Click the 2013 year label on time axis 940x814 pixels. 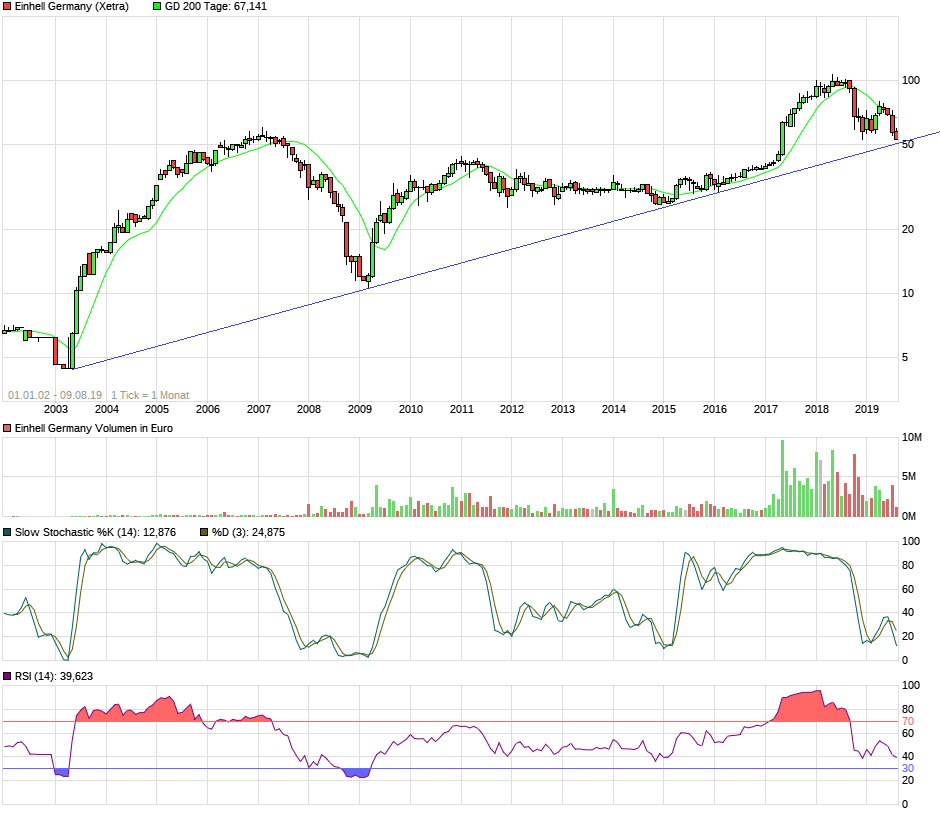(562, 409)
